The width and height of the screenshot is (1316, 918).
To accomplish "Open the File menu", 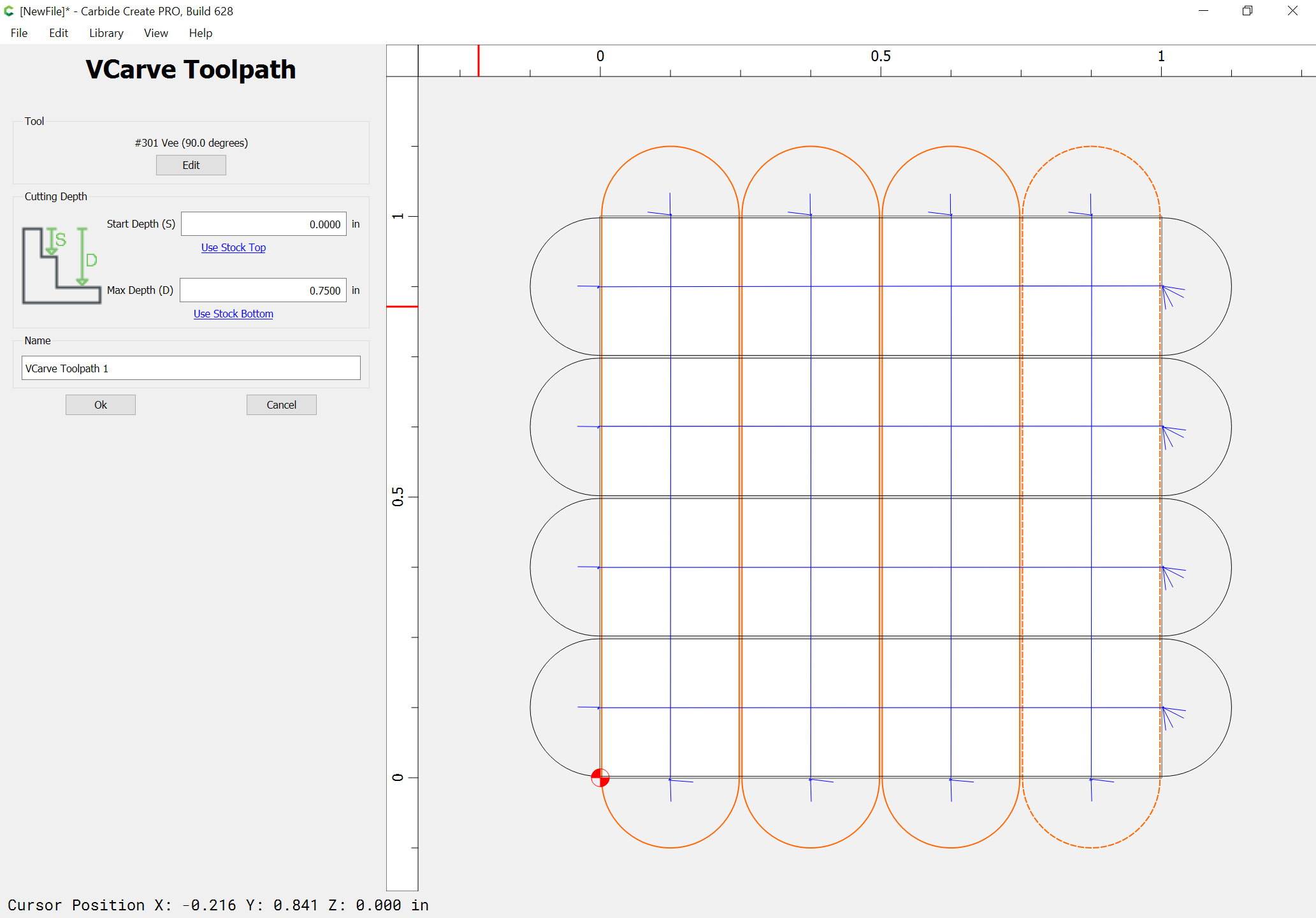I will (19, 33).
